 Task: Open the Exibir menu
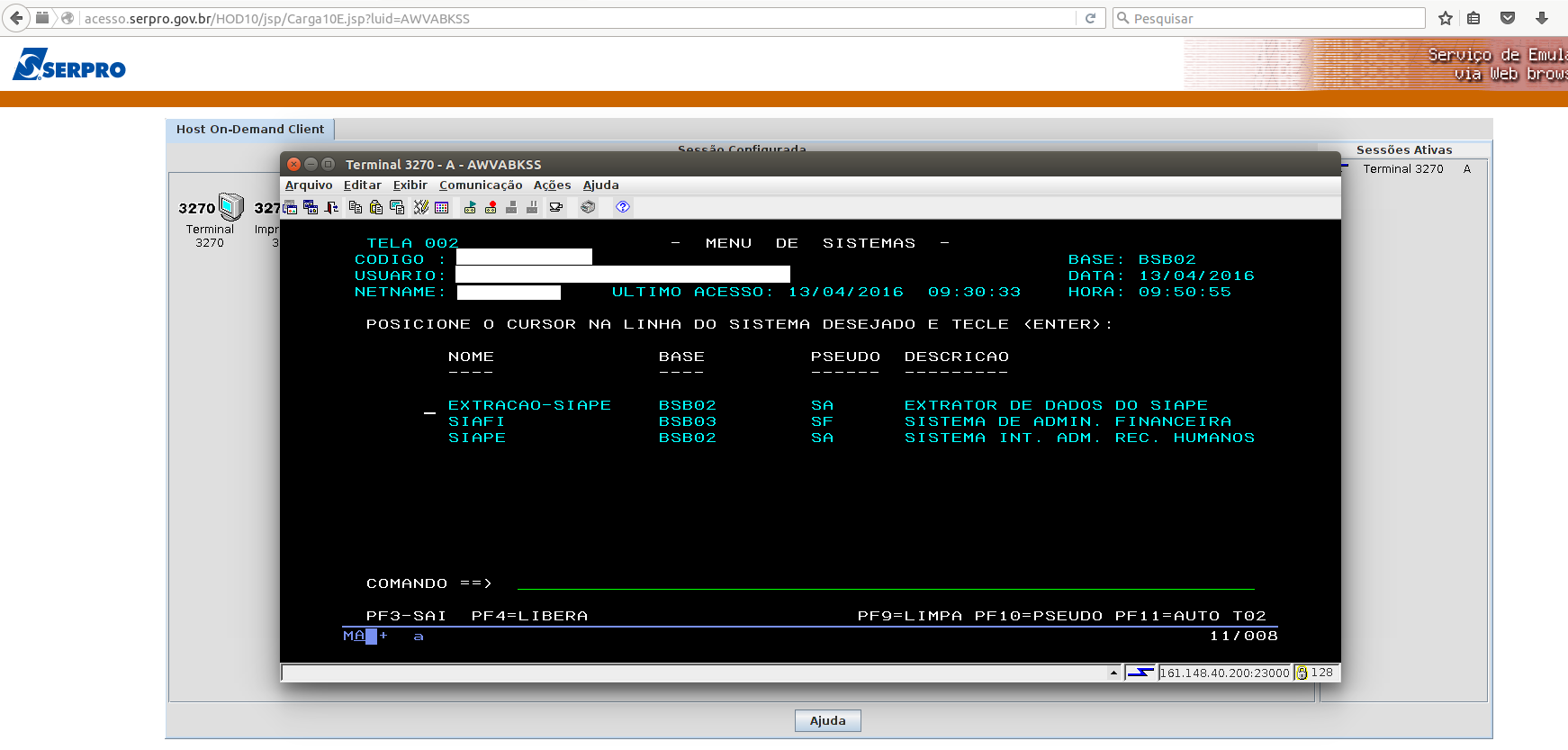[x=410, y=185]
